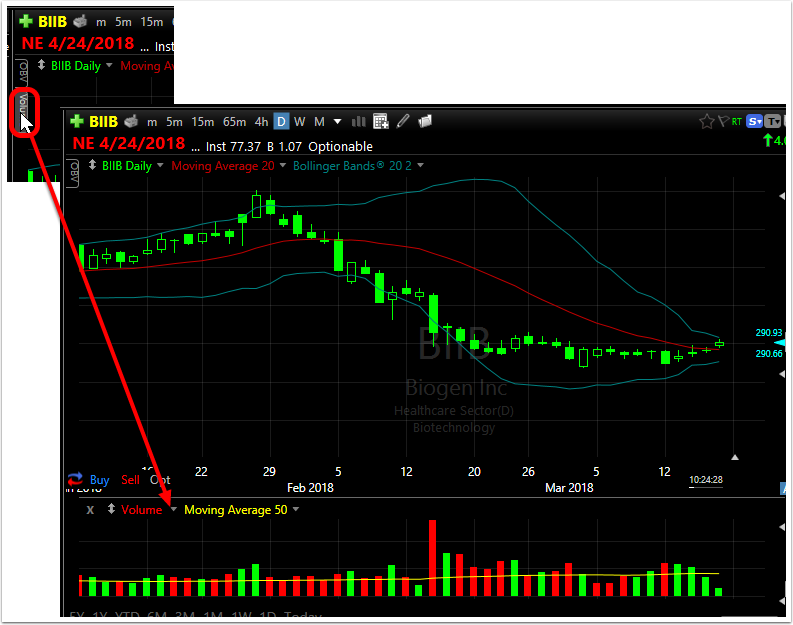Click the small up triangle above the 10:24:28 time
Screen dimensions: 793x625
[735, 457]
